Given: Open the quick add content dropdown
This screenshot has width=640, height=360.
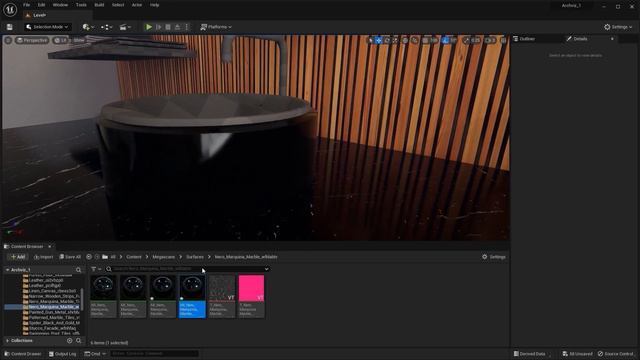Looking at the screenshot, I should (x=88, y=27).
